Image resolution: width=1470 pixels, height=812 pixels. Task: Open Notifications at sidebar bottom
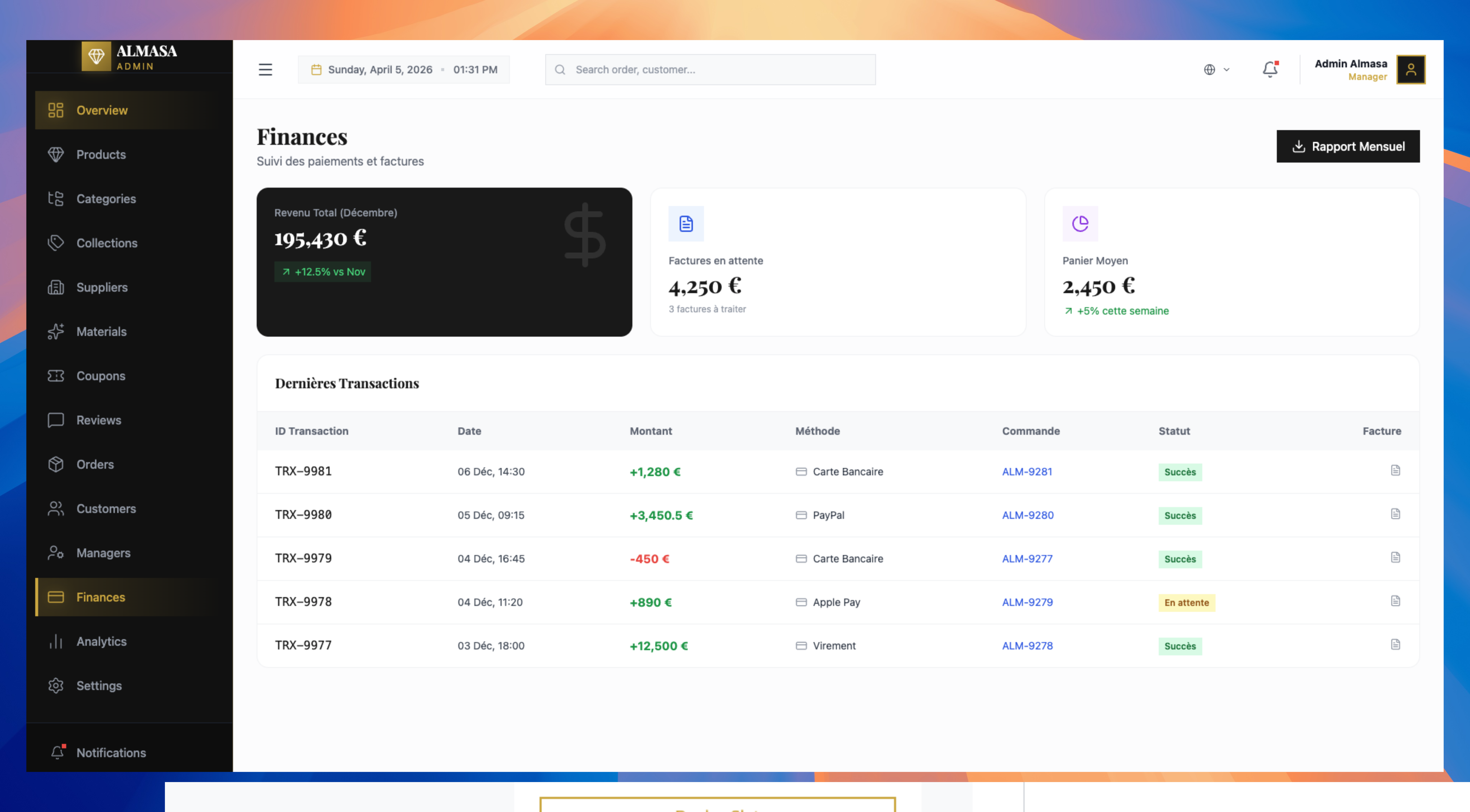click(111, 753)
